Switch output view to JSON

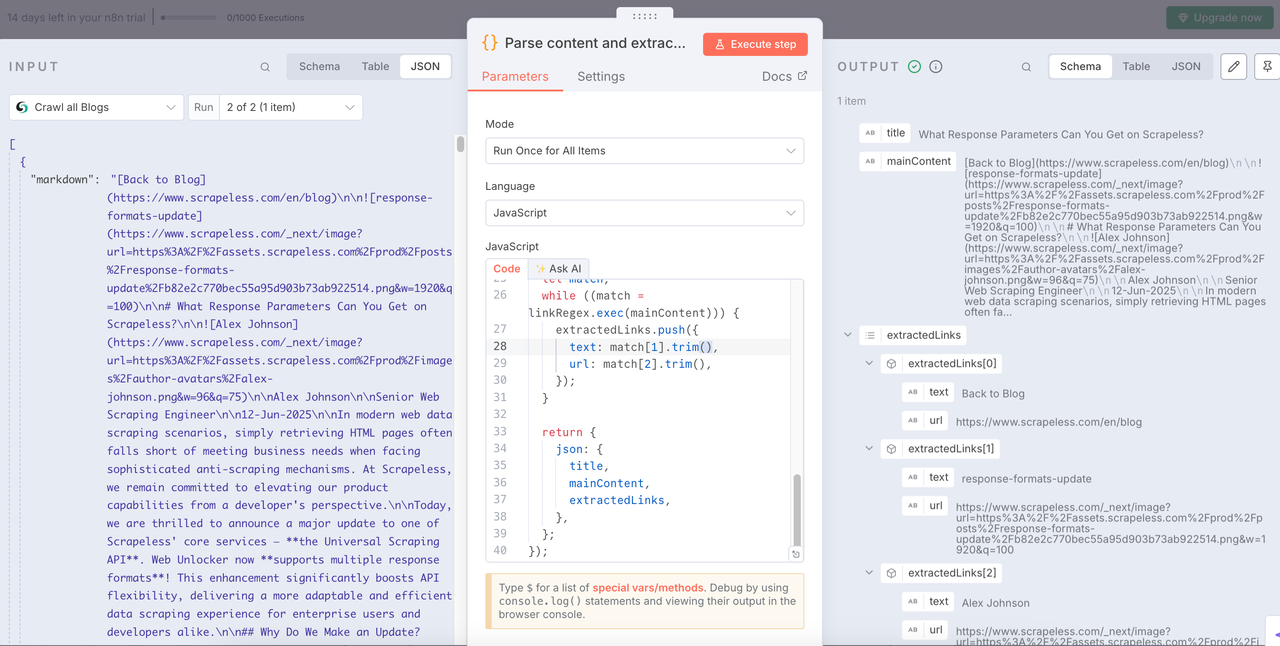click(1186, 66)
